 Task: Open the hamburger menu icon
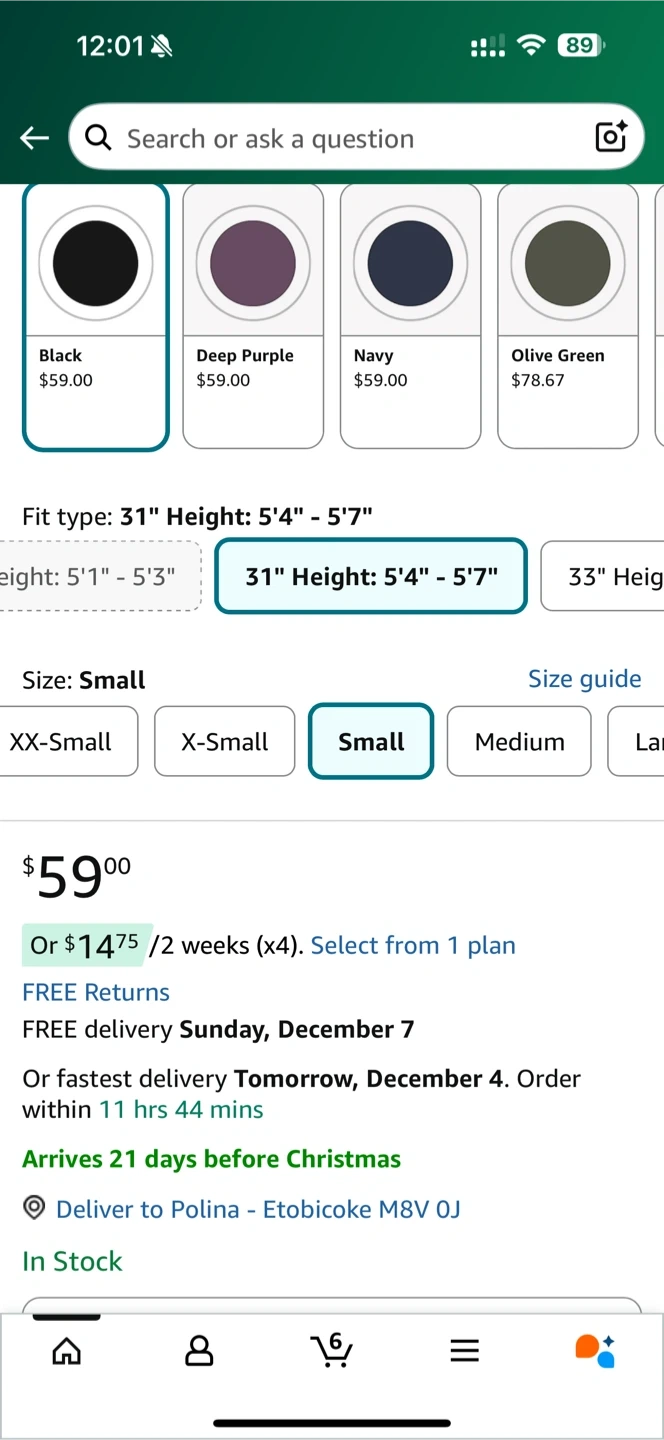[x=464, y=1351]
